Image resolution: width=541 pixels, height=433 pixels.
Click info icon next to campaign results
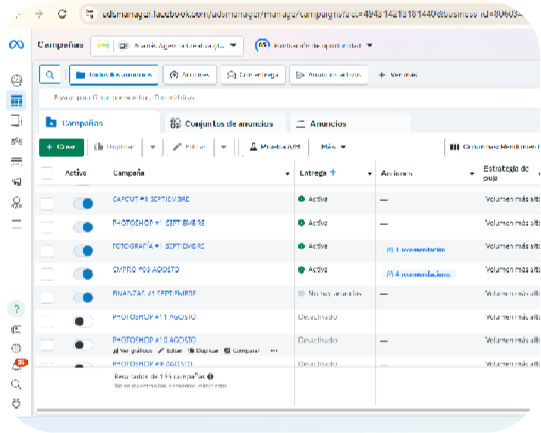pos(210,376)
